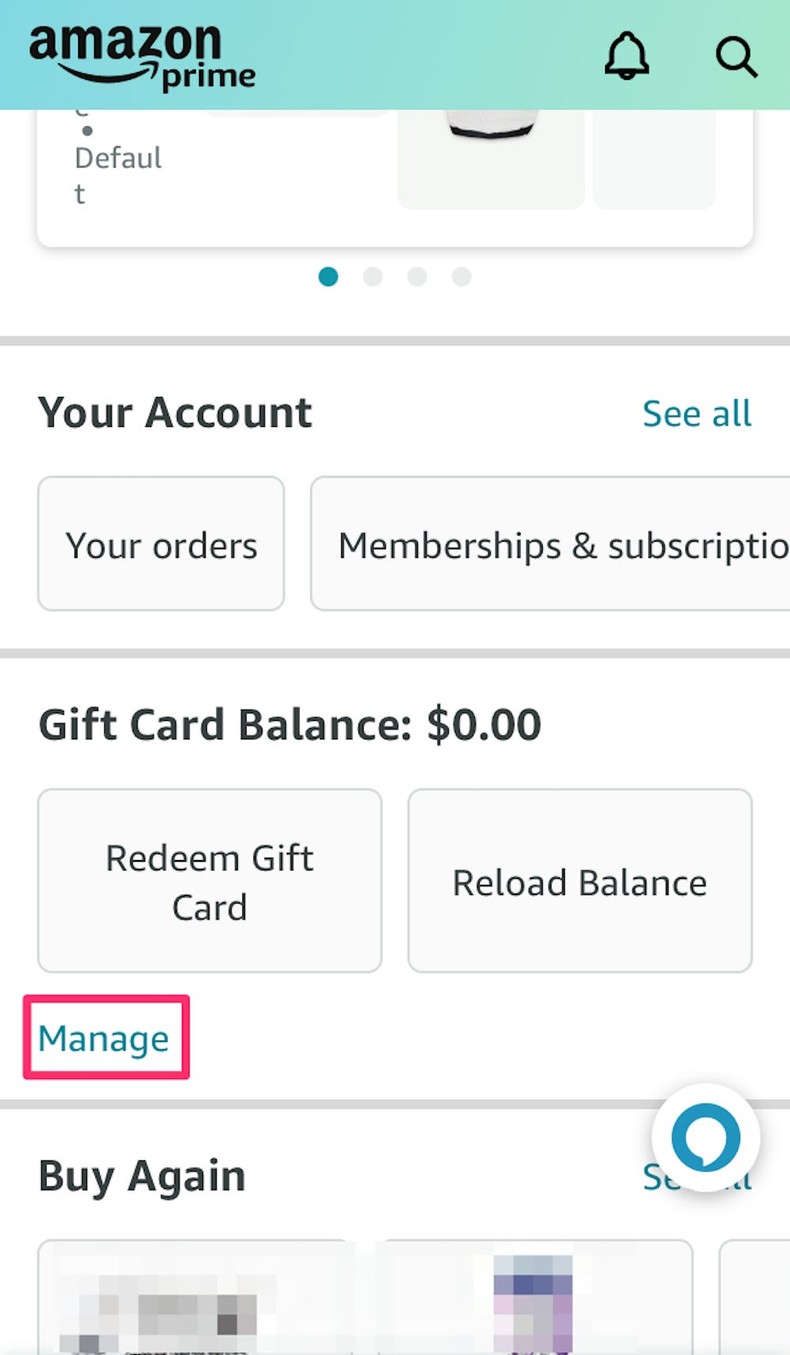Image resolution: width=790 pixels, height=1355 pixels.
Task: Open the highlighted Manage link
Action: pos(103,1038)
